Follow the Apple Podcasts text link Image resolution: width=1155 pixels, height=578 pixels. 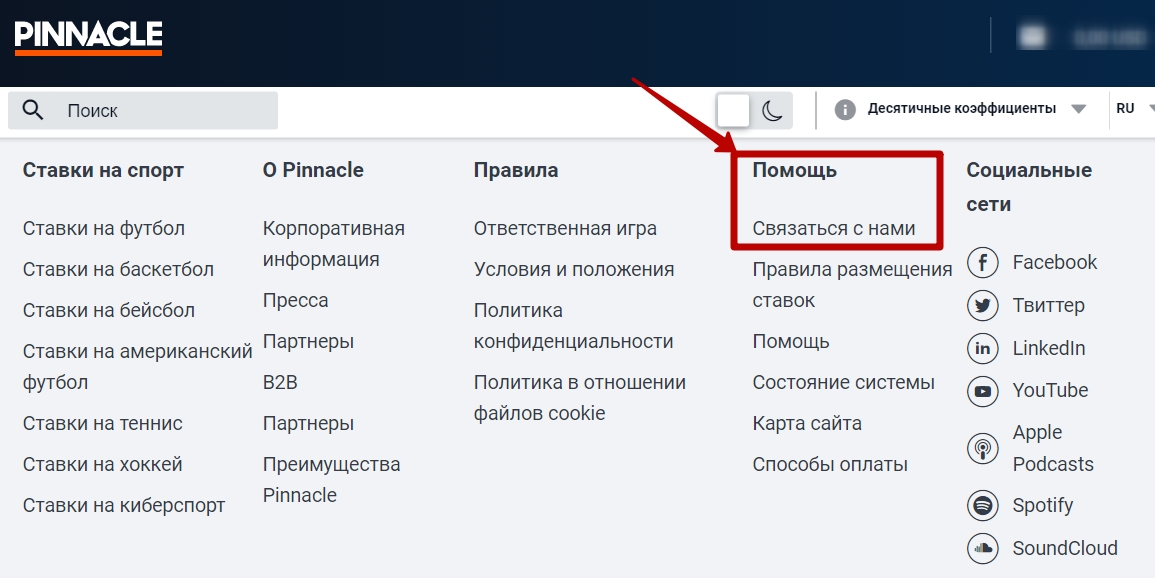(x=1053, y=448)
